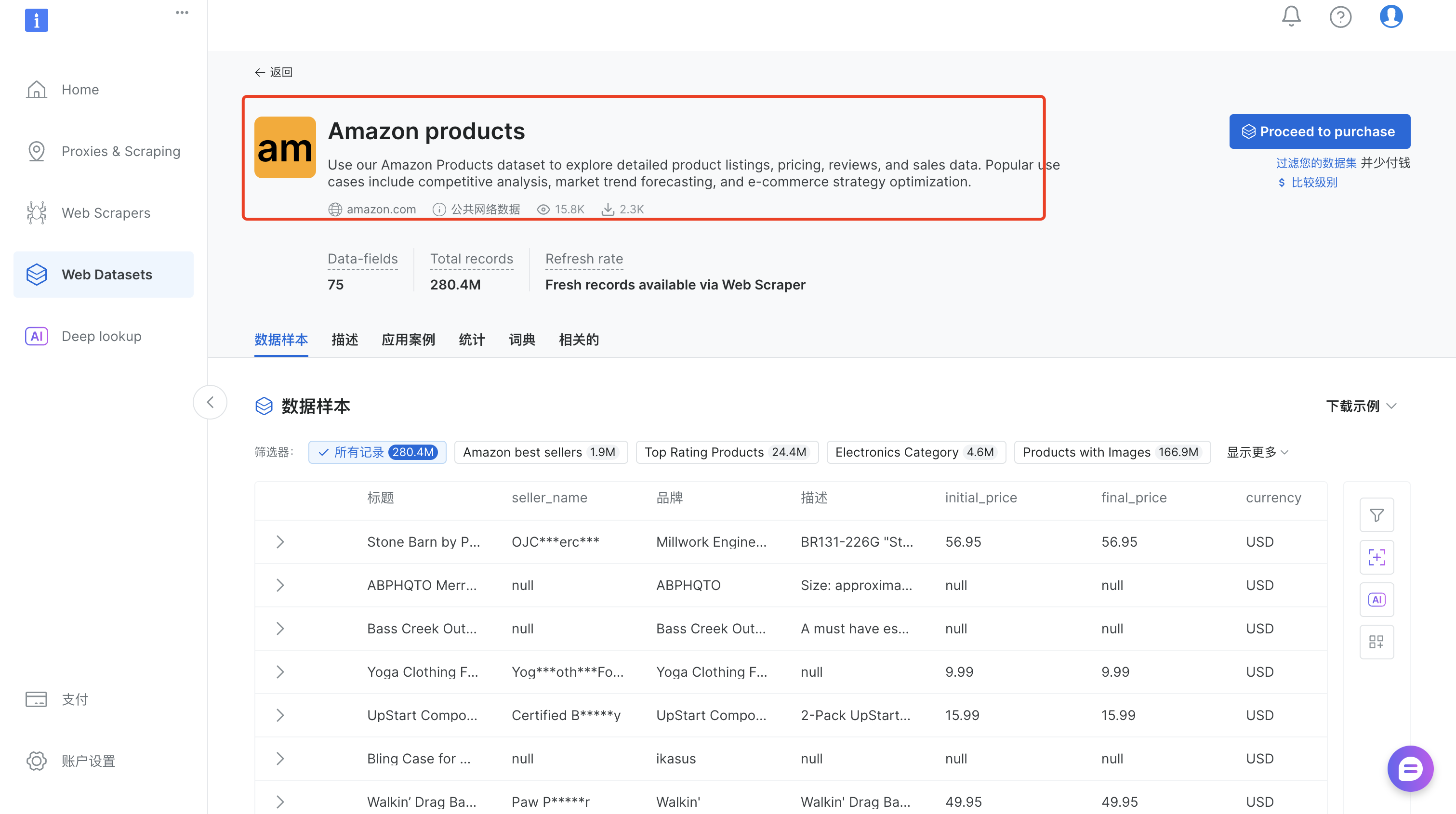
Task: Click the 数据样本 section heading icon
Action: pyautogui.click(x=264, y=406)
